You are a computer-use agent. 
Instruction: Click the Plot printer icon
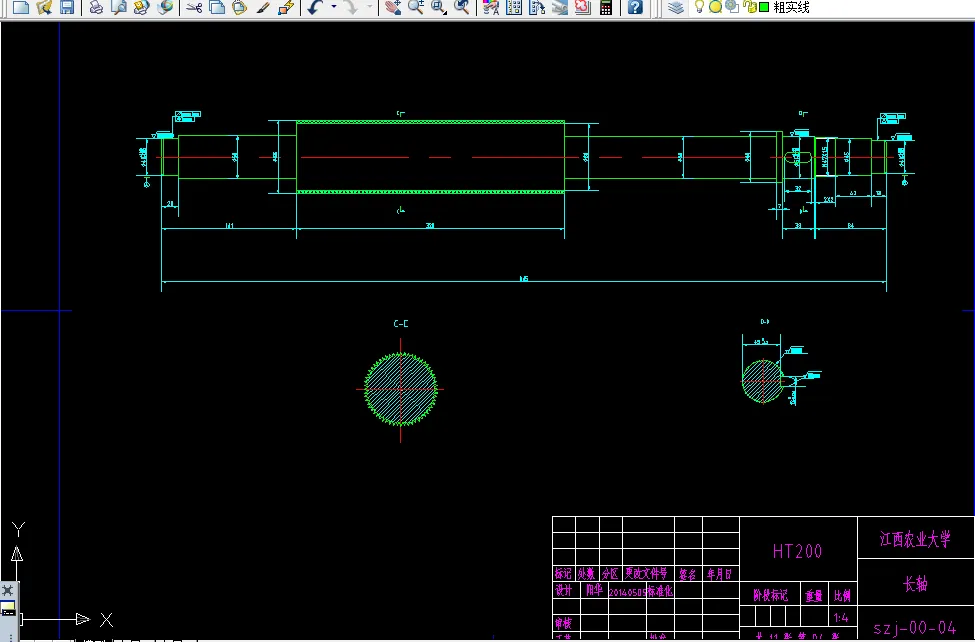(96, 7)
